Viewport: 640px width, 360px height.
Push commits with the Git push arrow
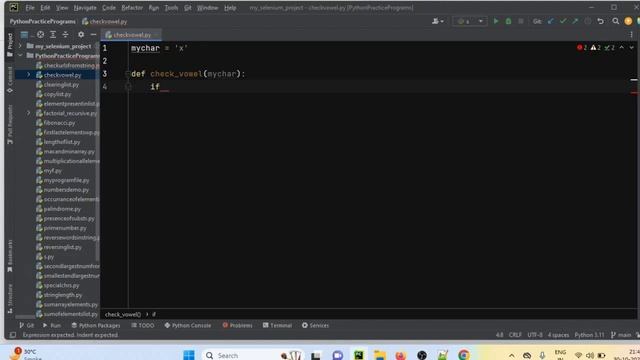pyautogui.click(x=575, y=21)
